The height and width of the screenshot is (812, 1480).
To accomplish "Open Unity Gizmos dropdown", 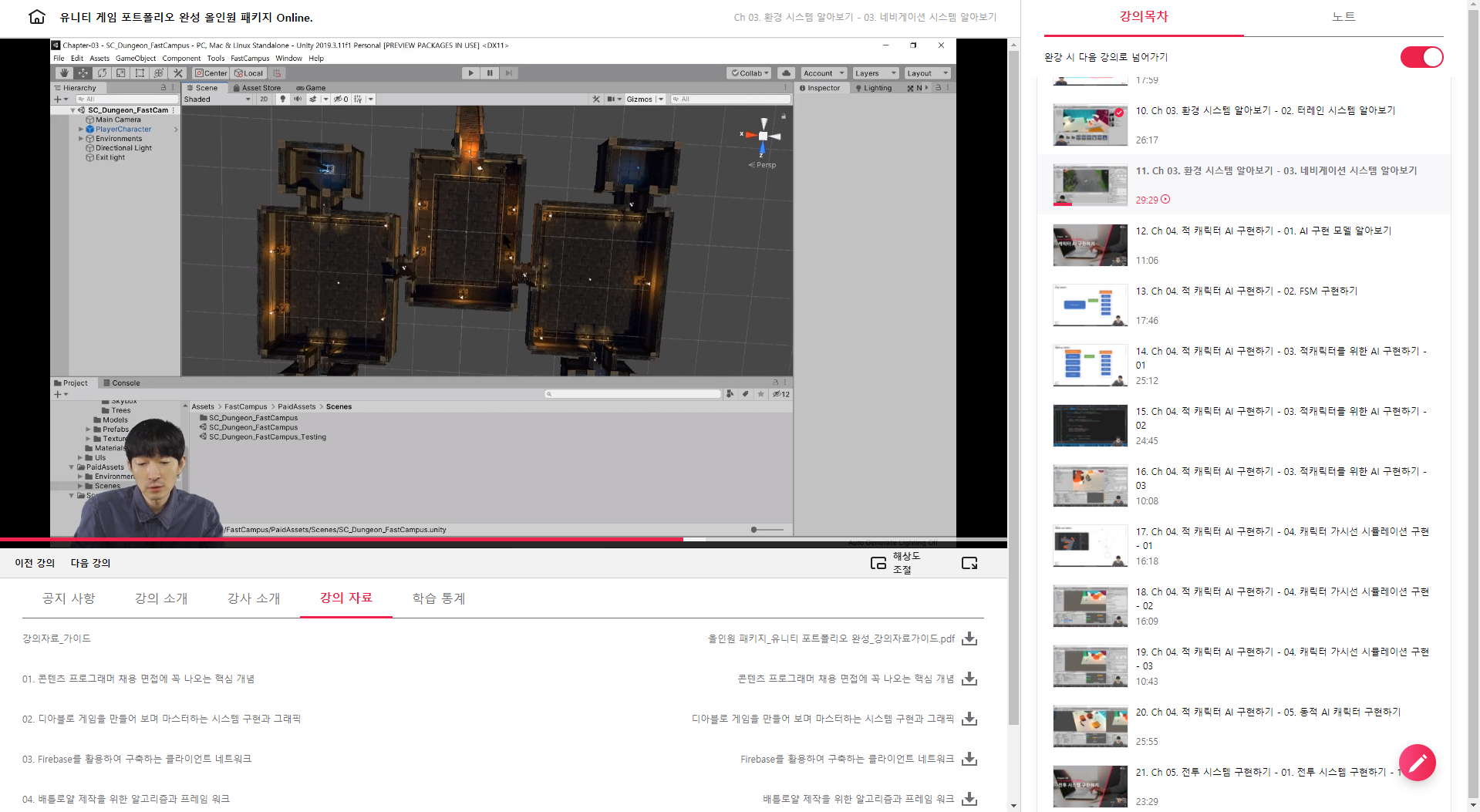I will (645, 99).
